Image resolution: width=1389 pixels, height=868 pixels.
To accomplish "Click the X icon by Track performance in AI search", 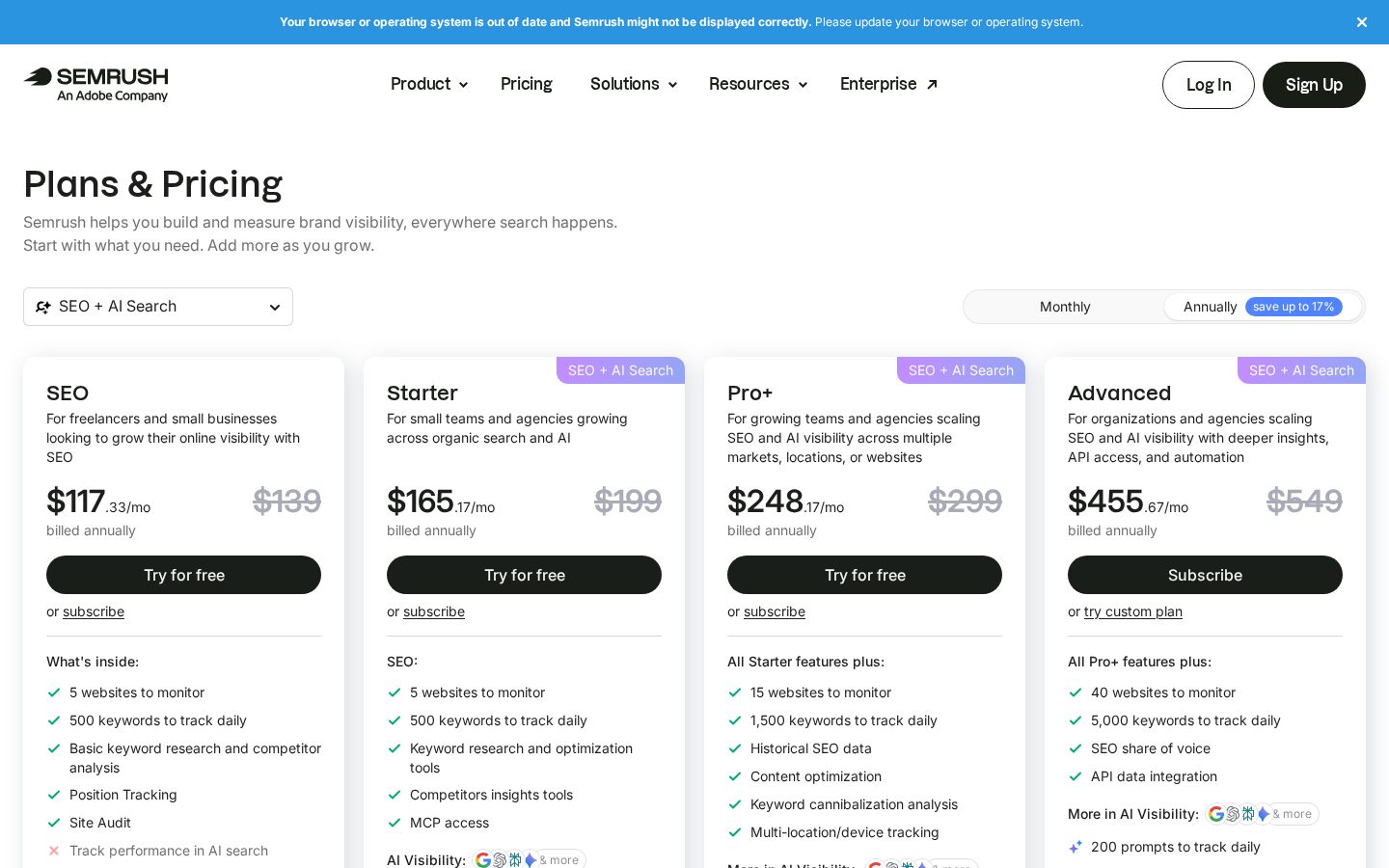I will tap(54, 851).
